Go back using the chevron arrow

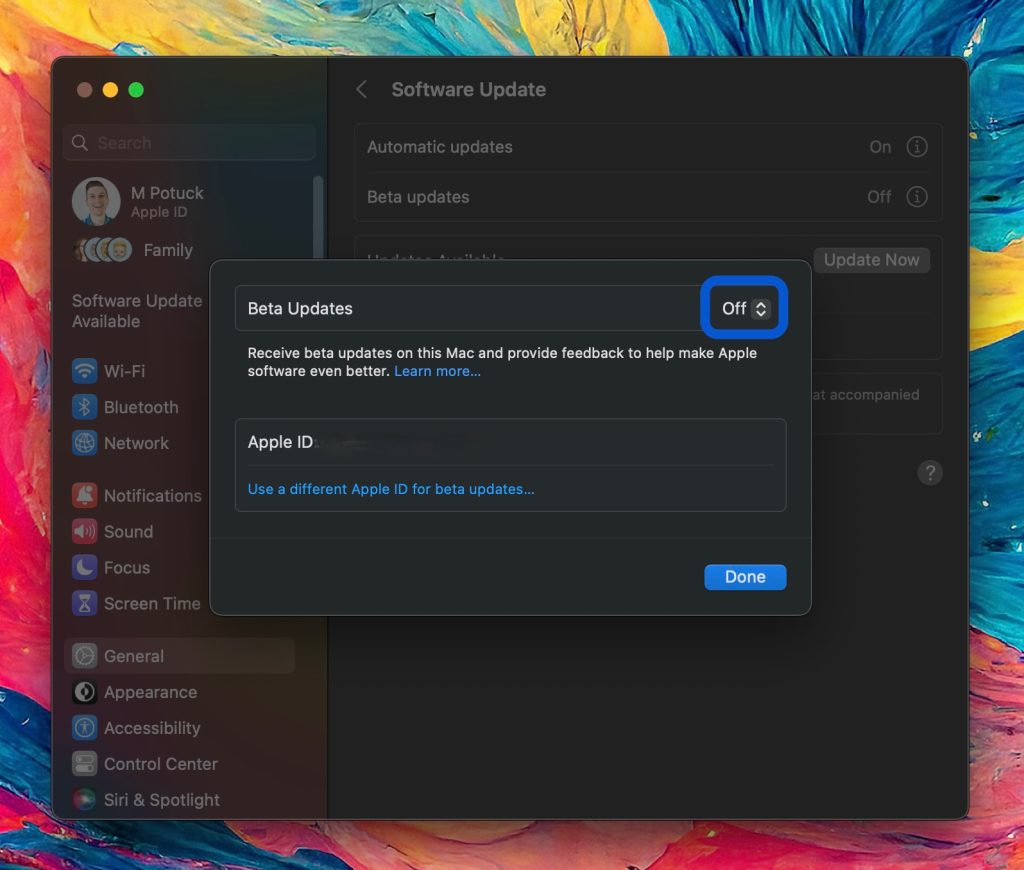pyautogui.click(x=362, y=90)
